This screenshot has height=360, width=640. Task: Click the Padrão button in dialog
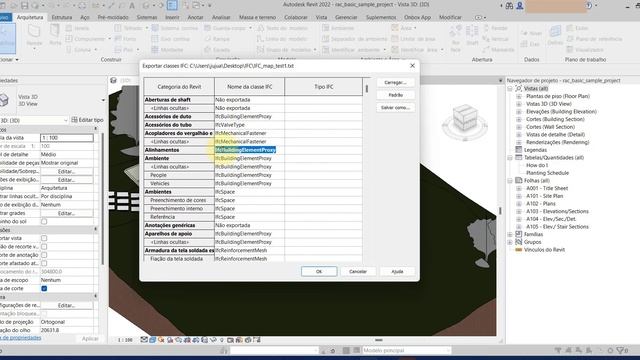tap(395, 95)
